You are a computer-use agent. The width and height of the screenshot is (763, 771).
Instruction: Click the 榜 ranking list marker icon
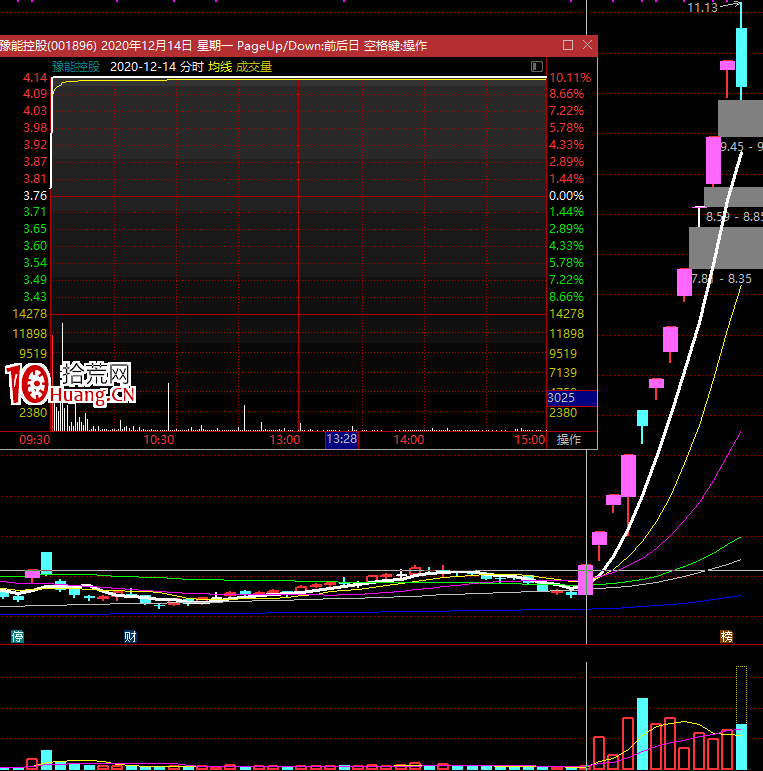coord(726,636)
